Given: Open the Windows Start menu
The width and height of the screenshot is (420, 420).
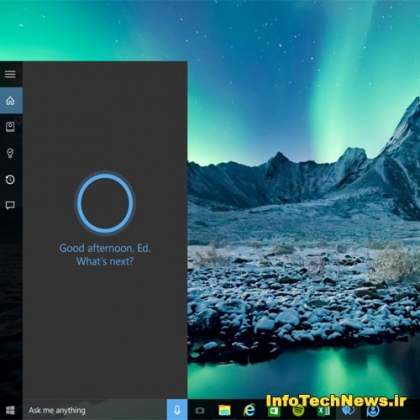Looking at the screenshot, I should [x=10, y=410].
